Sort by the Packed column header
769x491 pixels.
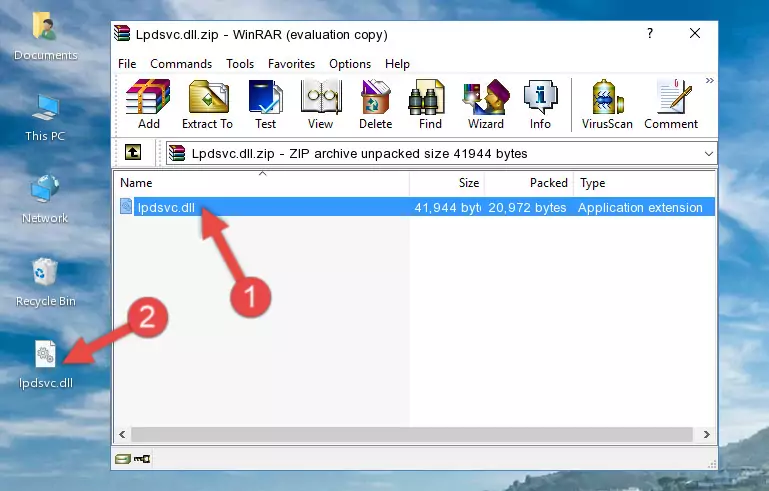529,183
